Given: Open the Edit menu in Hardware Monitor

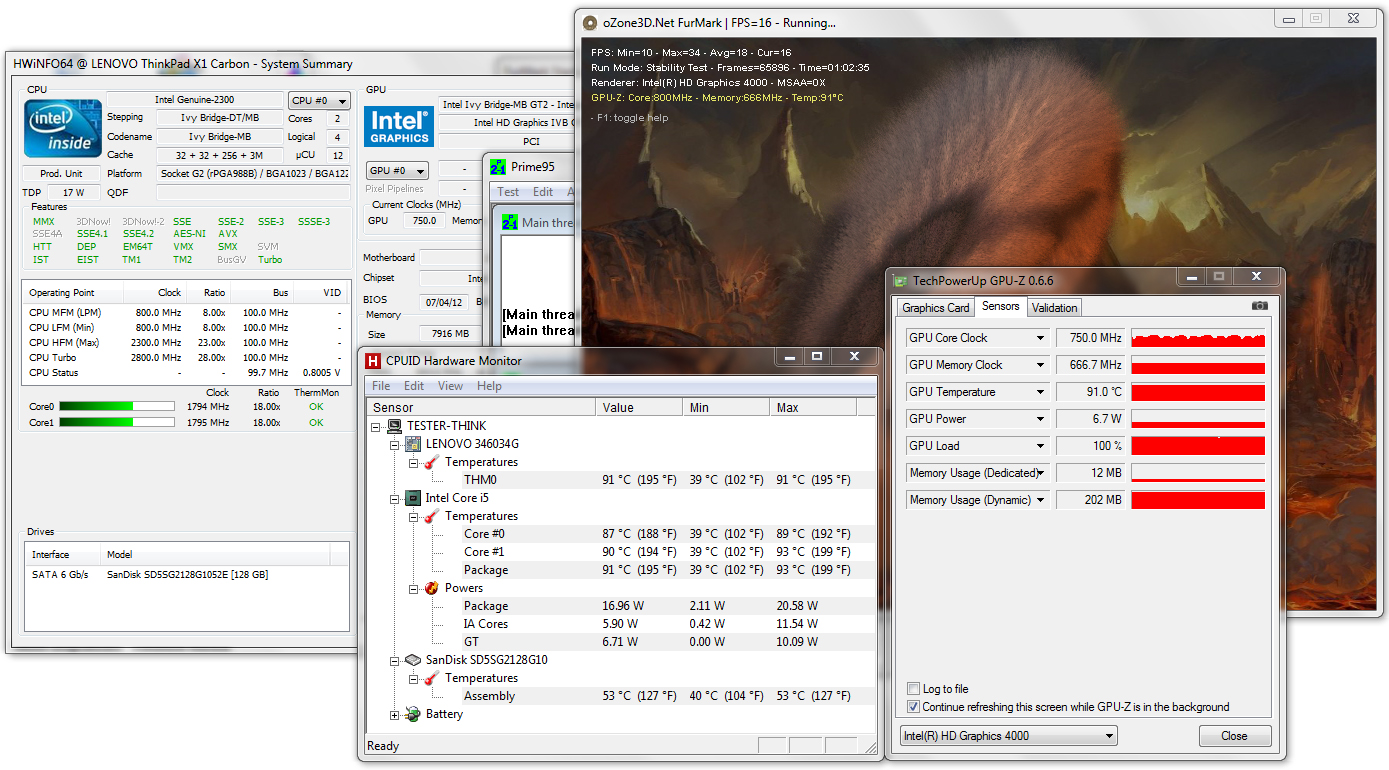Looking at the screenshot, I should (x=414, y=386).
